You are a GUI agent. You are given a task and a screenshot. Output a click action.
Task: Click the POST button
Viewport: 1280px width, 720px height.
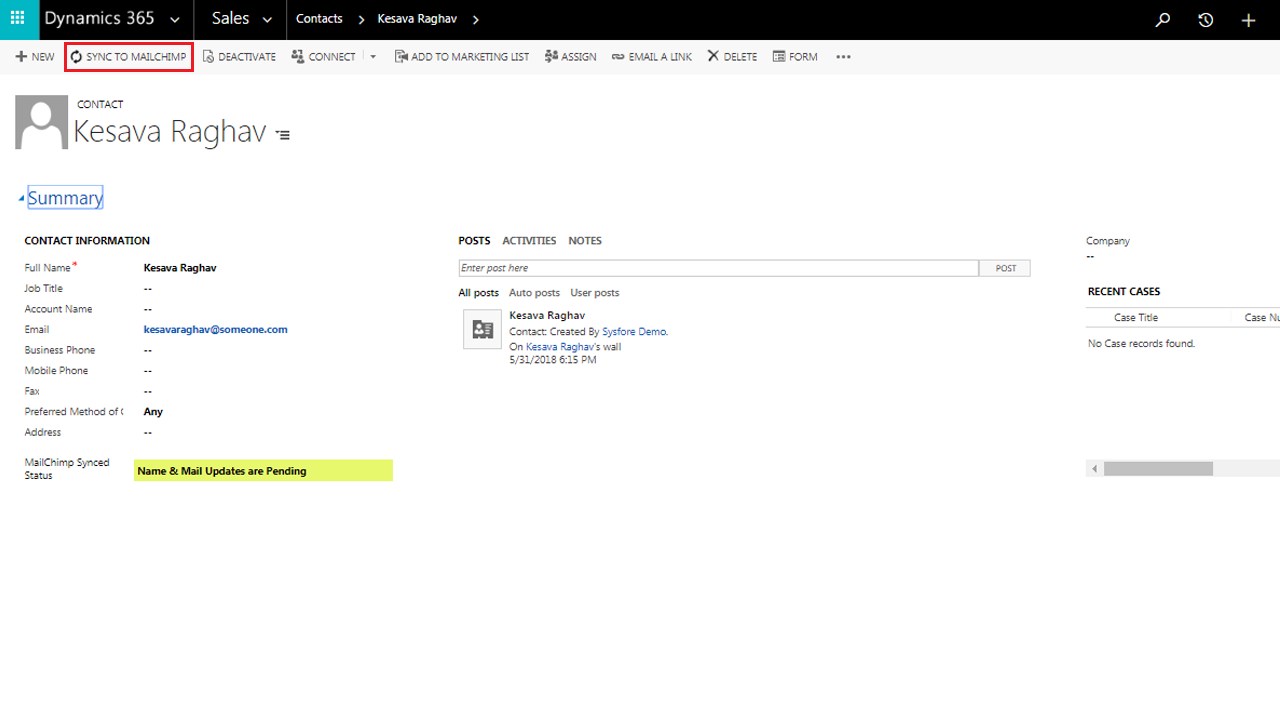click(1006, 268)
